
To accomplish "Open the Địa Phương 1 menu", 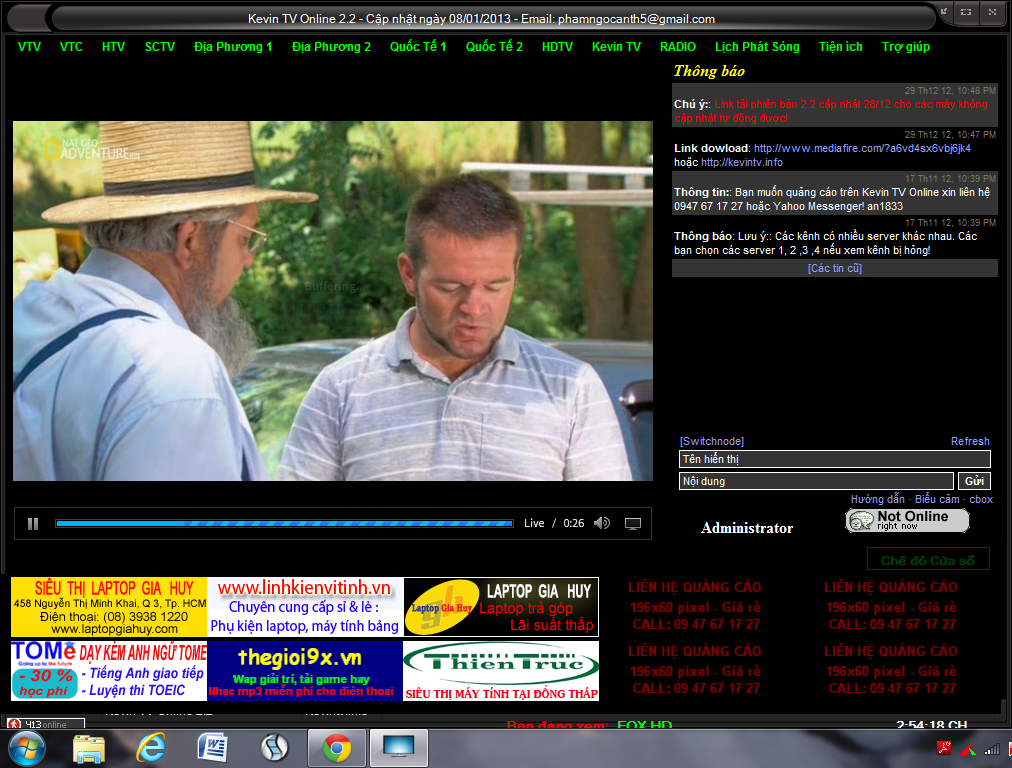I will click(x=233, y=46).
